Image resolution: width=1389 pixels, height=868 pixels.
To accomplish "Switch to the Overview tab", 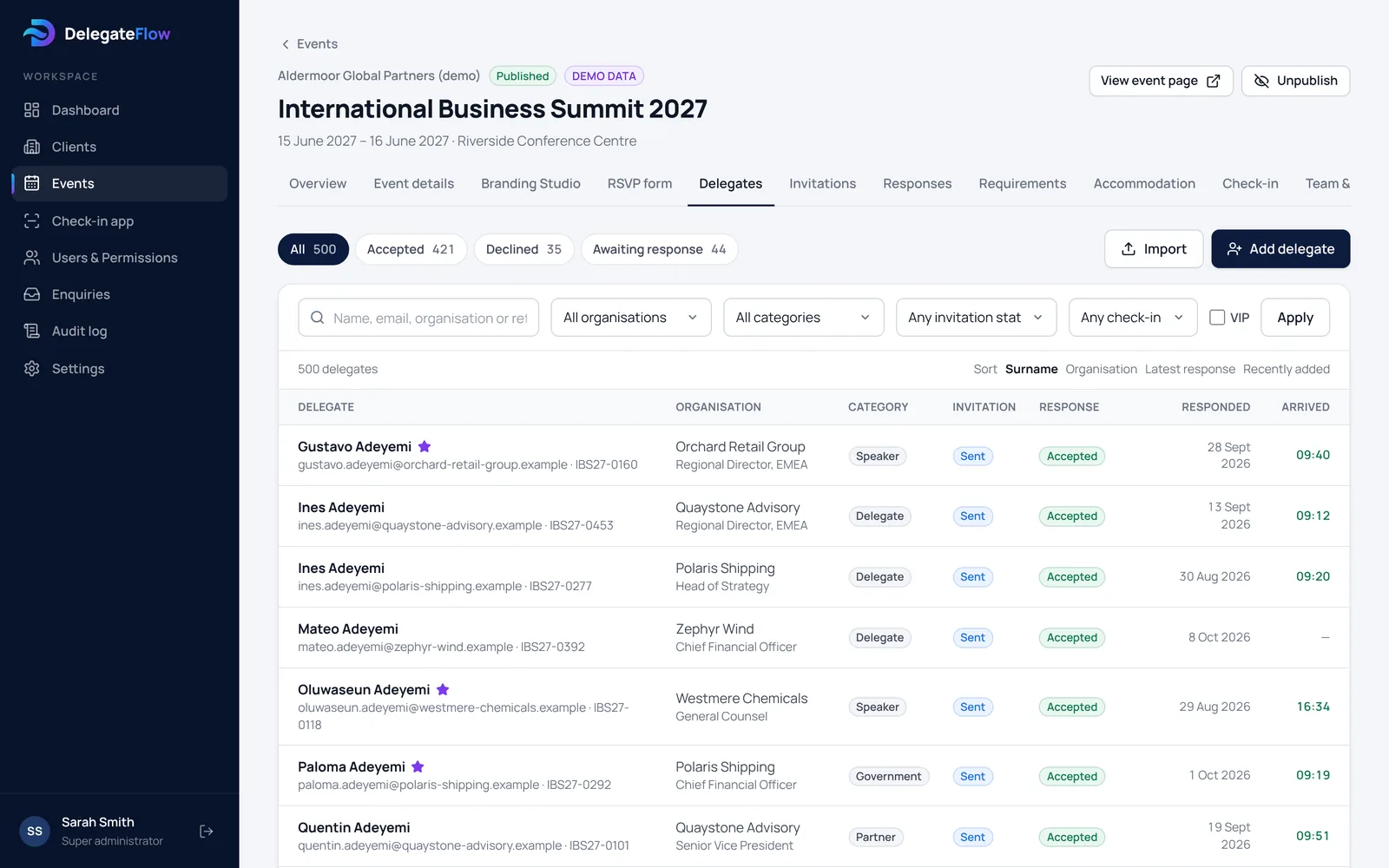I will (x=318, y=184).
